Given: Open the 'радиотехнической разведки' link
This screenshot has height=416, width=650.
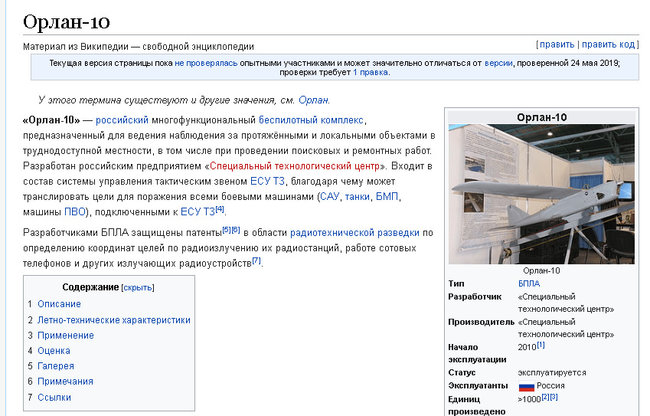Looking at the screenshot, I should [355, 233].
